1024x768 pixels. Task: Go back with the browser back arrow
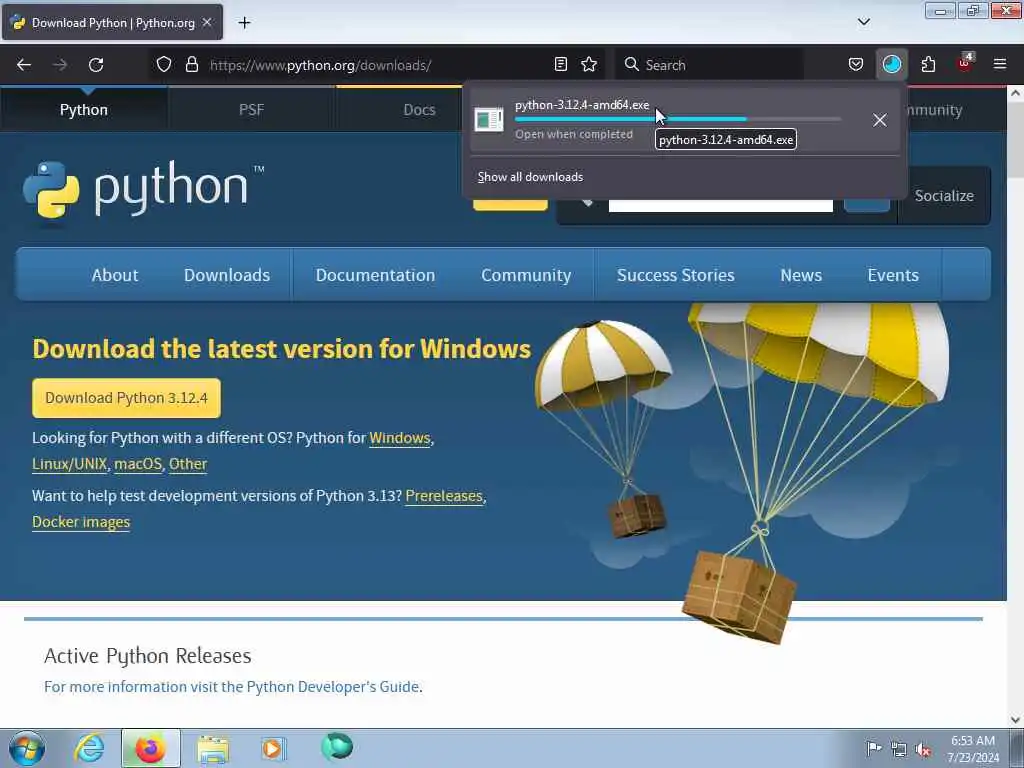24,65
